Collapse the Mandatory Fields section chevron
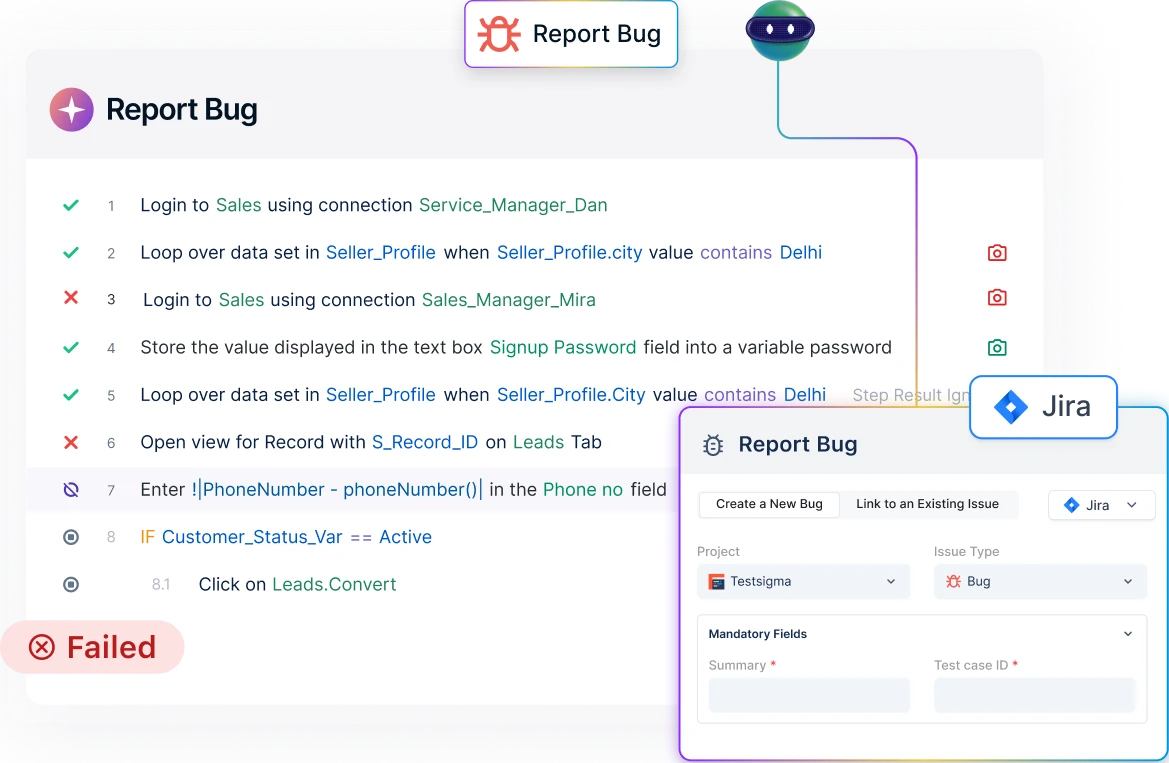 1128,634
